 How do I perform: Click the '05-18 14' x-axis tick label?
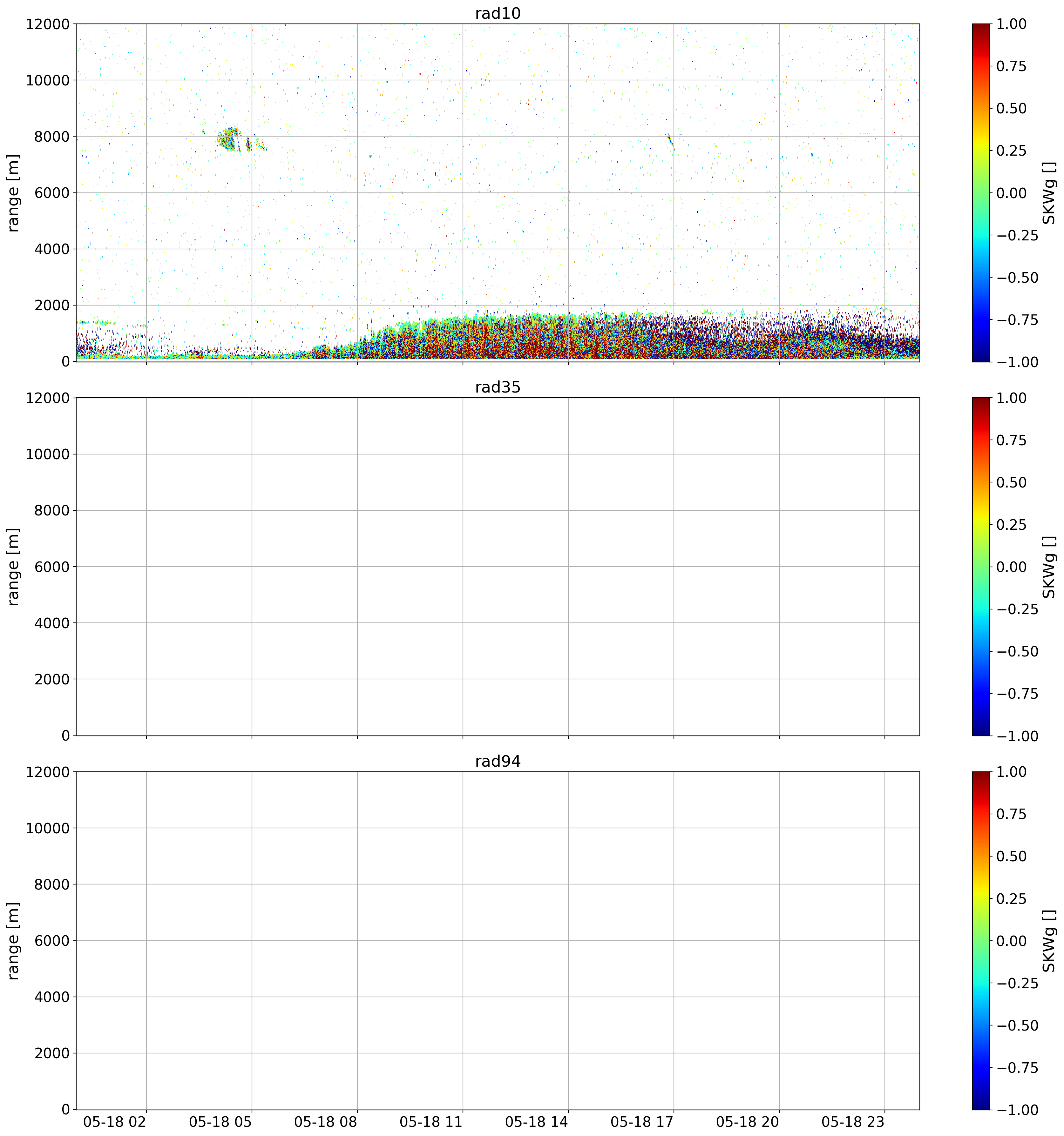(x=536, y=1122)
